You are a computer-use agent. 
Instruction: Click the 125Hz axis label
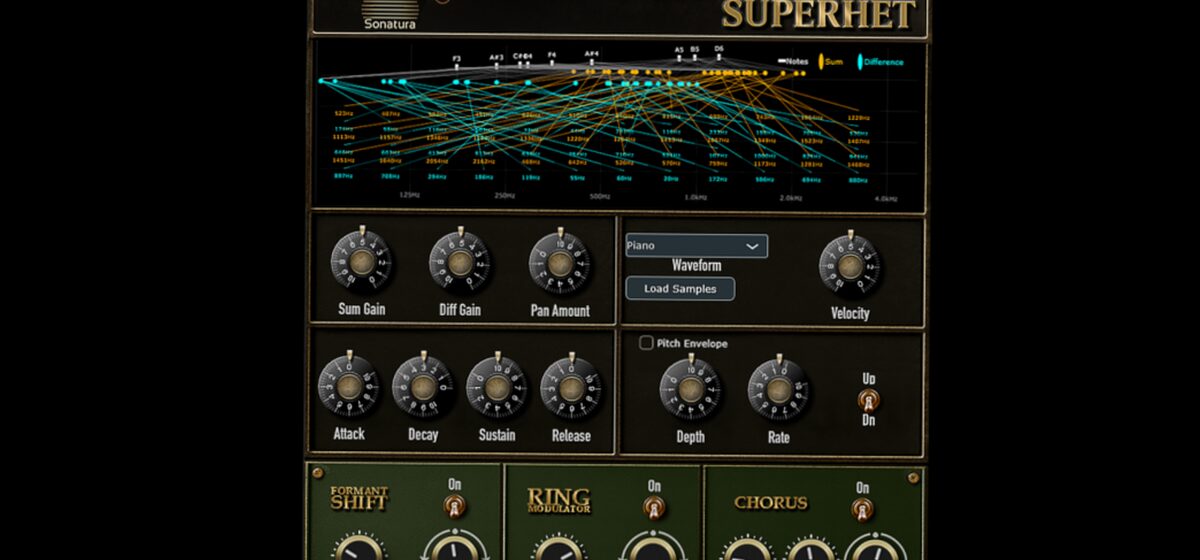(409, 197)
